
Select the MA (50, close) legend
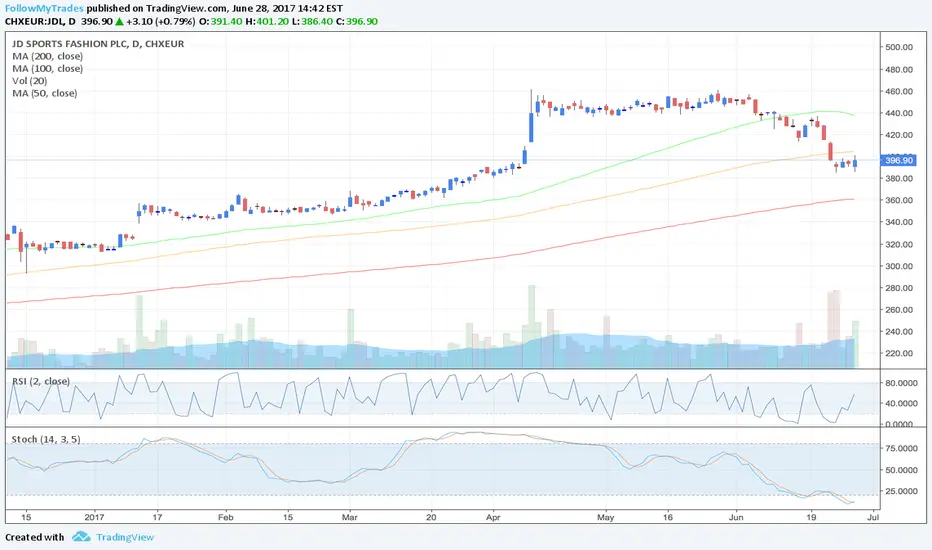pyautogui.click(x=45, y=93)
